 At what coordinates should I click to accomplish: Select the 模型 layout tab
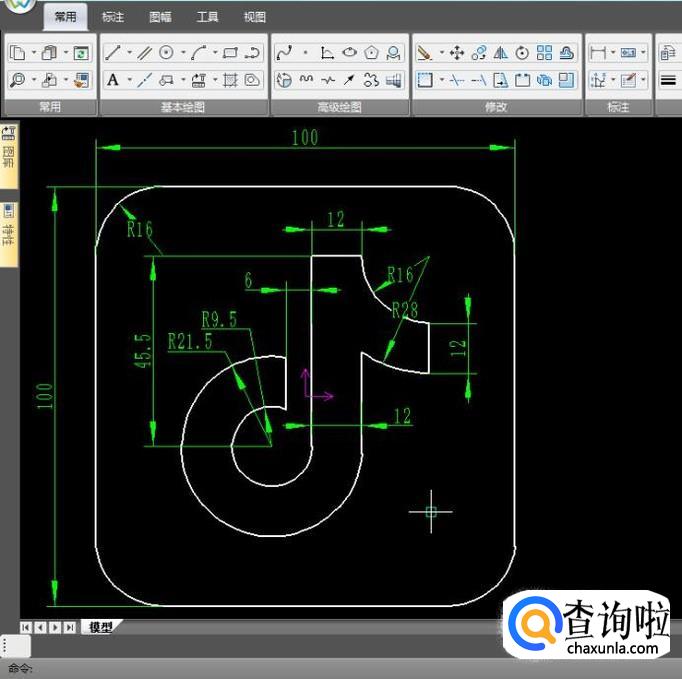(100, 627)
